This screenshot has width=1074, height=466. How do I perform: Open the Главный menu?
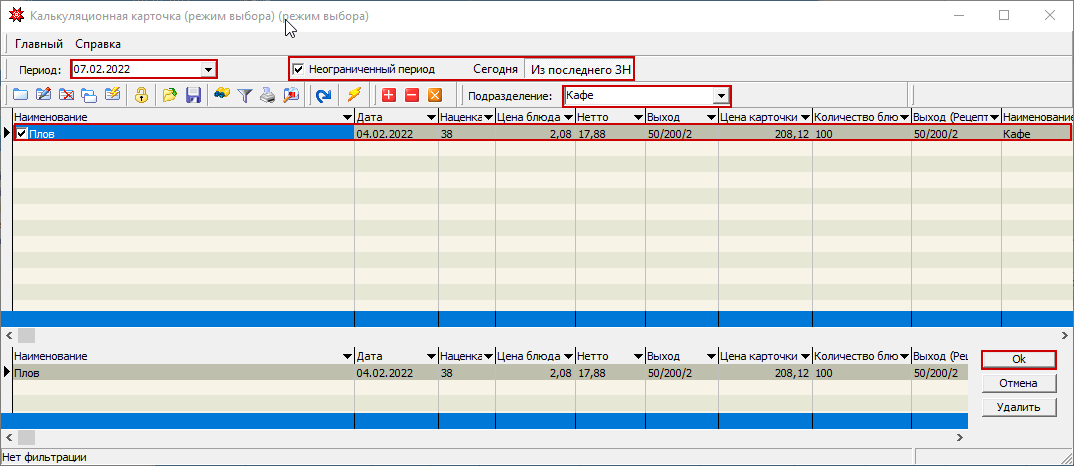tap(39, 44)
